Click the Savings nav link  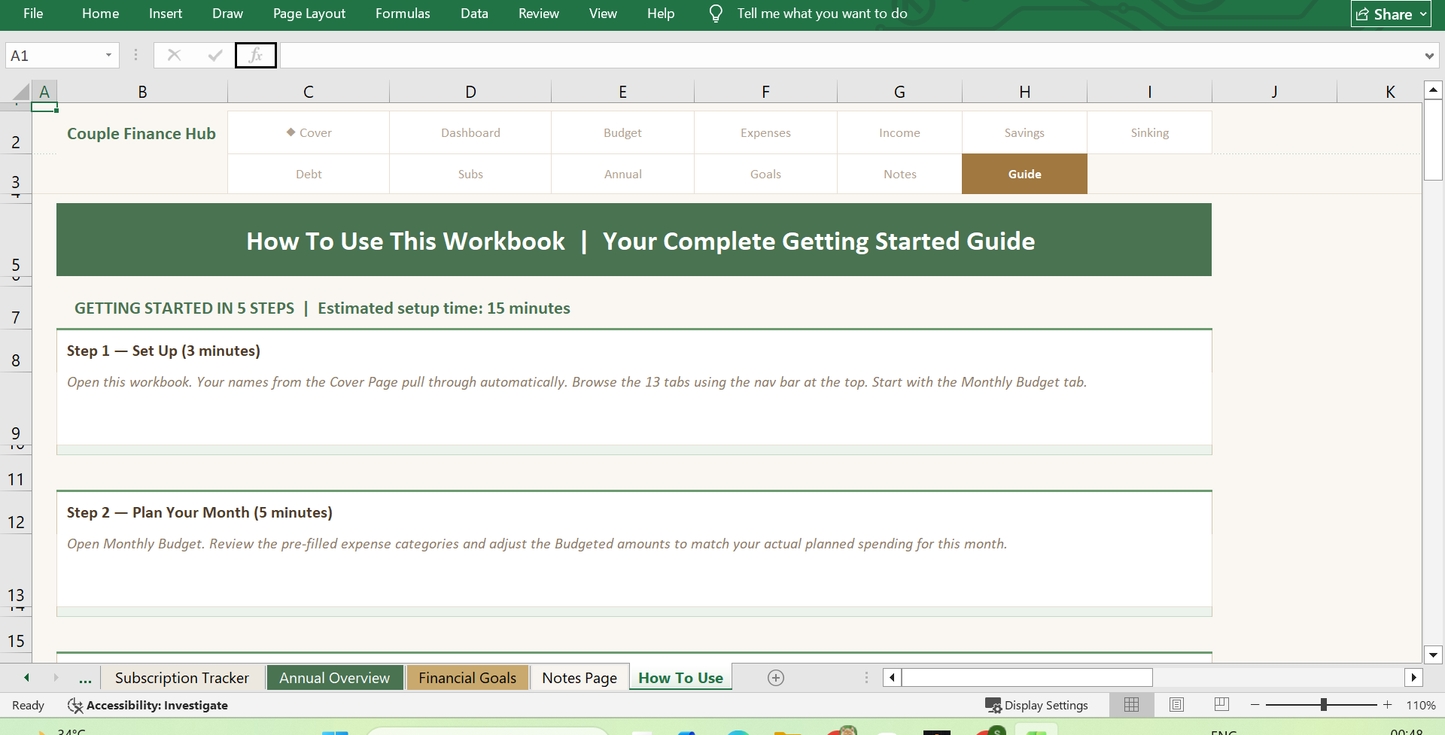(1025, 132)
